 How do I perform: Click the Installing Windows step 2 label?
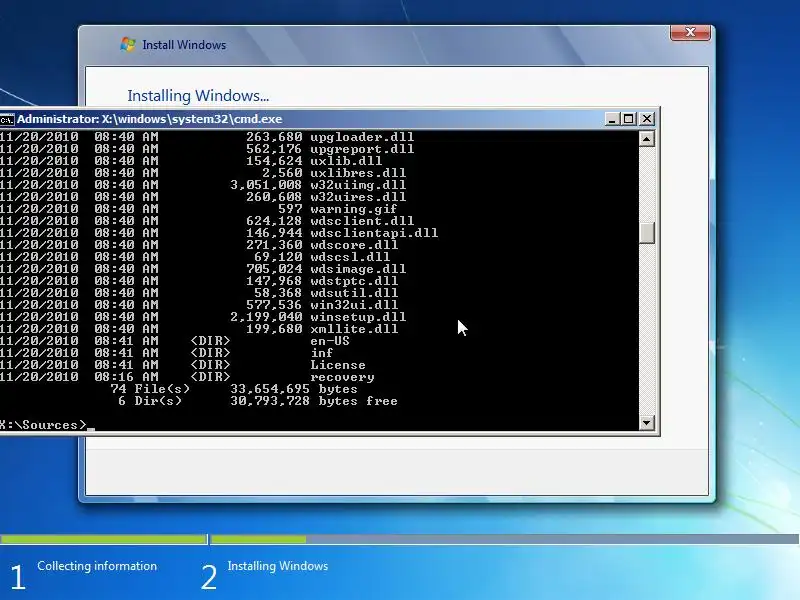(x=278, y=566)
